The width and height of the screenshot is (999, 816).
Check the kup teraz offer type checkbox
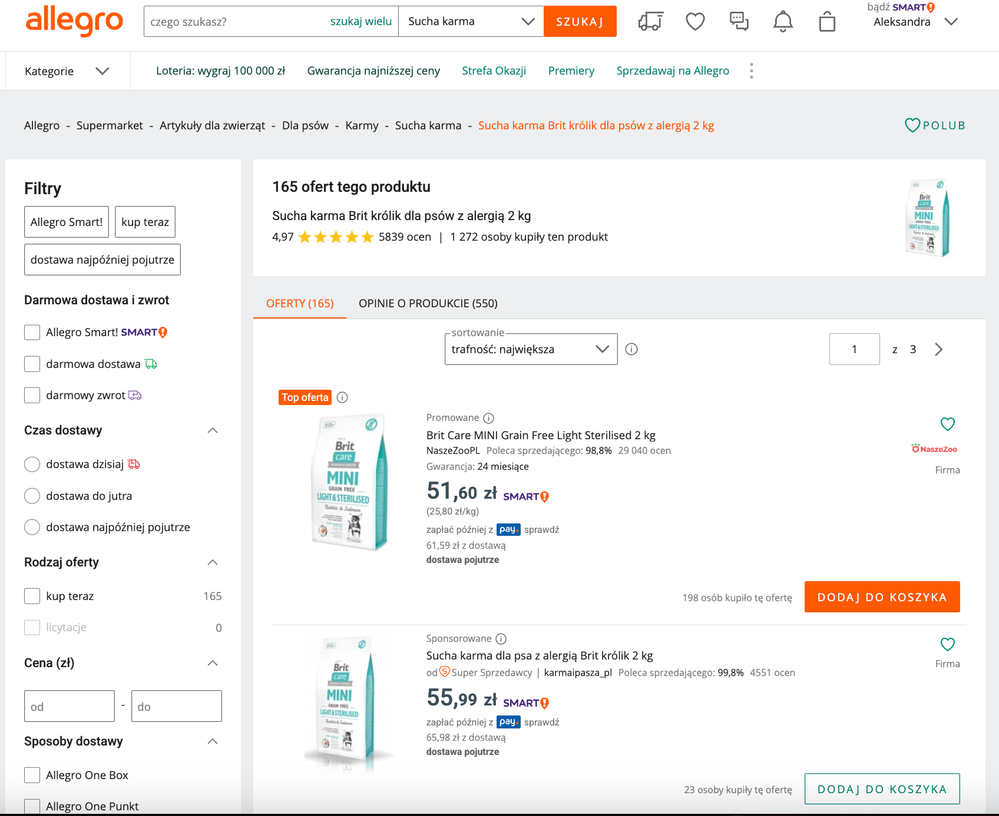[32, 596]
